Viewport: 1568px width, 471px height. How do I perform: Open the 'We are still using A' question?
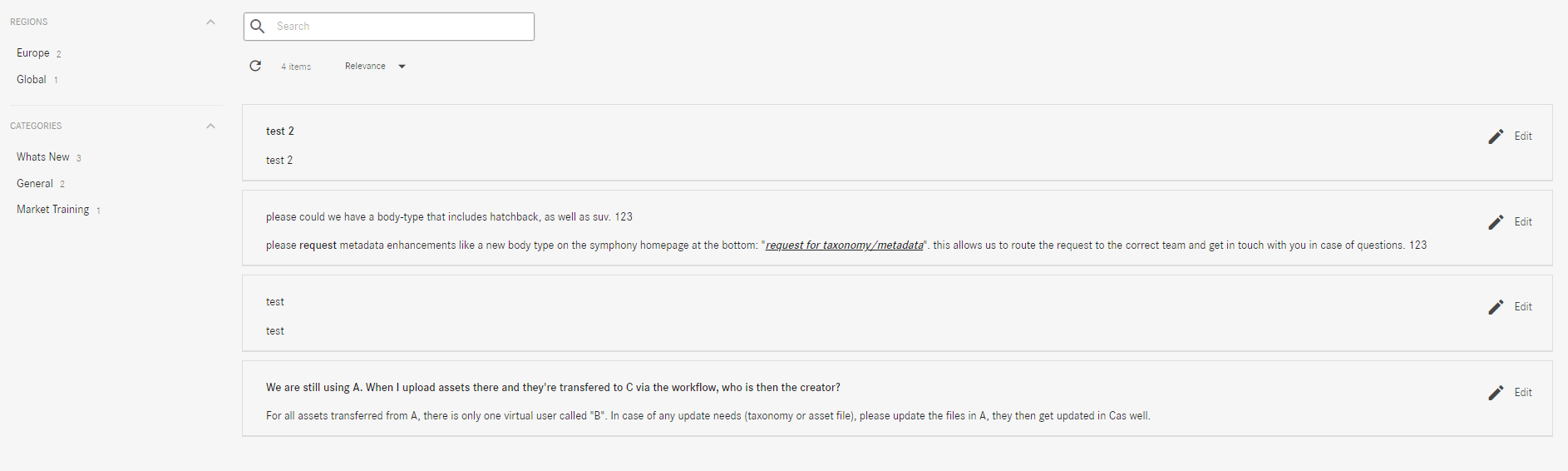(x=553, y=388)
